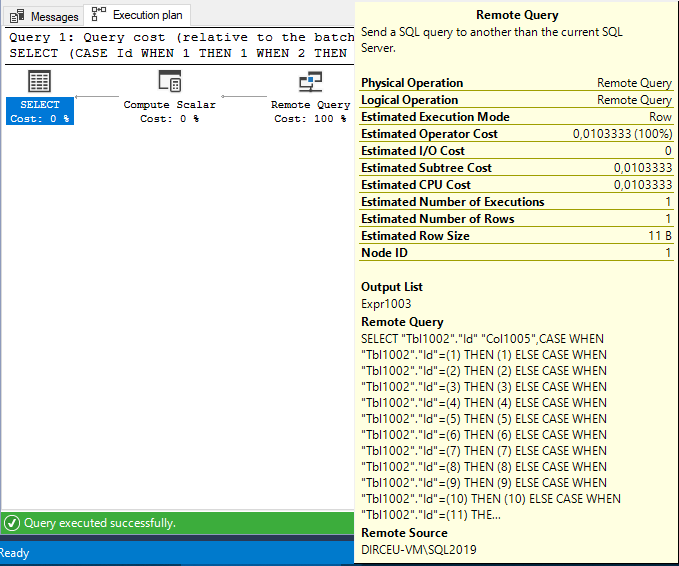Click the Estimated Number of Executions row
679x566 pixels.
tap(516, 202)
